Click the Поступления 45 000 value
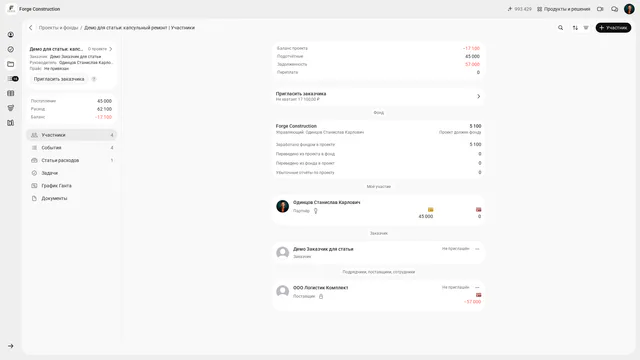 coord(104,101)
